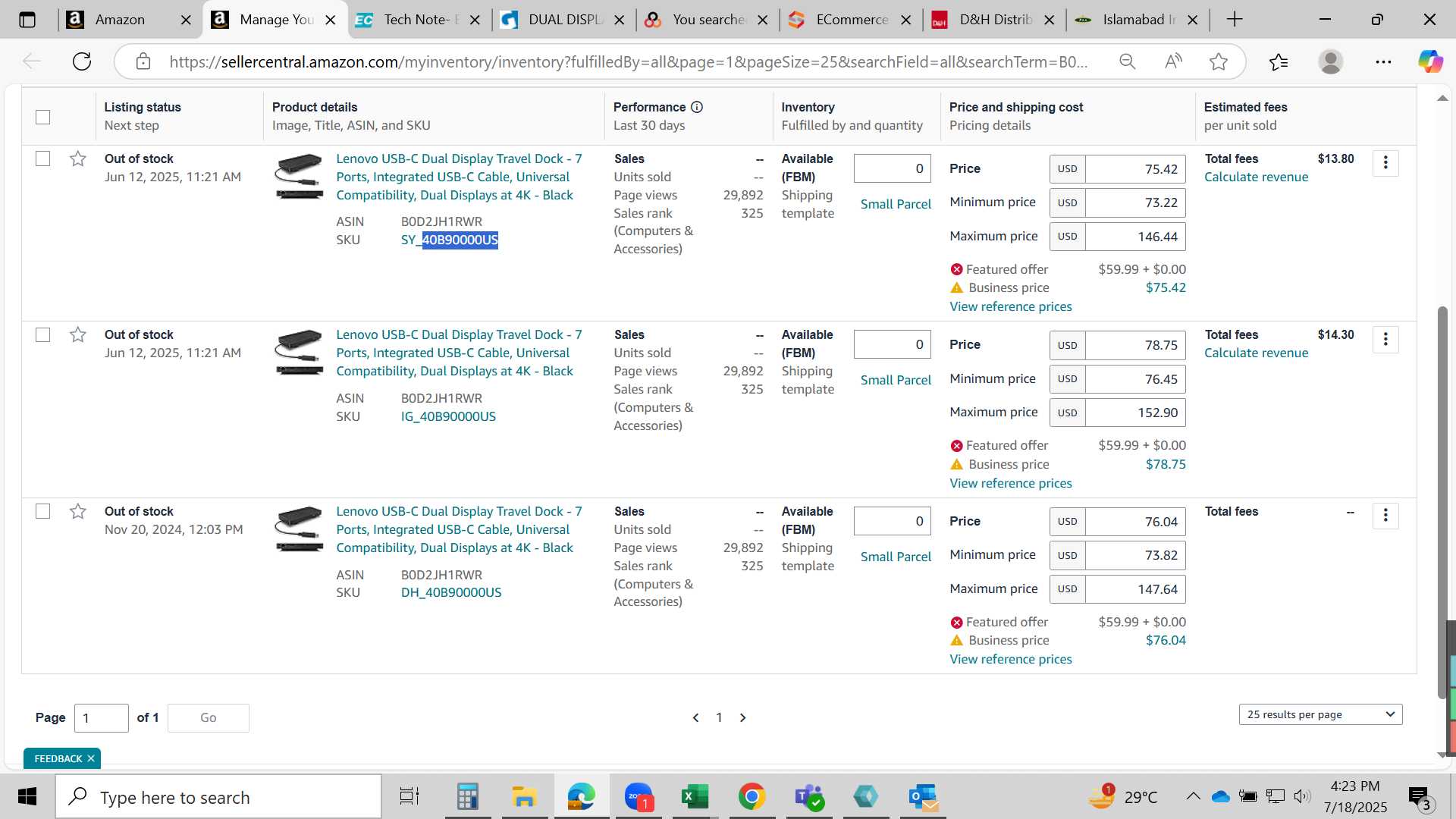The image size is (1456, 819).
Task: Click the site lock info icon
Action: 143,61
